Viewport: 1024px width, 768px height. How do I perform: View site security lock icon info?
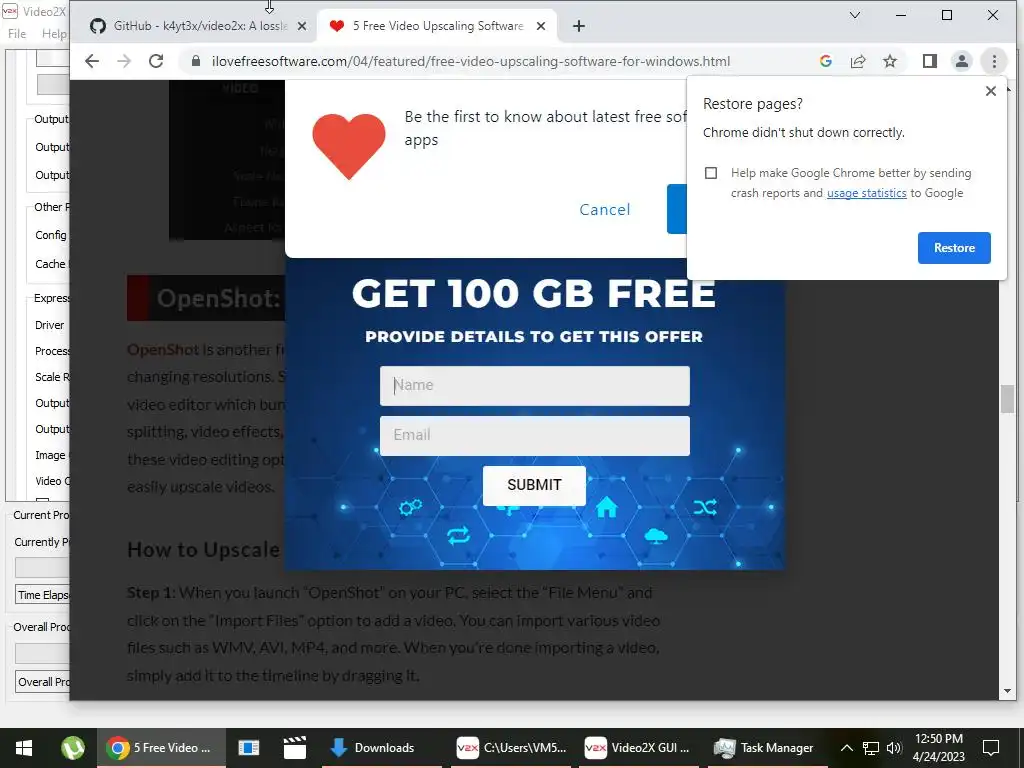pyautogui.click(x=195, y=61)
